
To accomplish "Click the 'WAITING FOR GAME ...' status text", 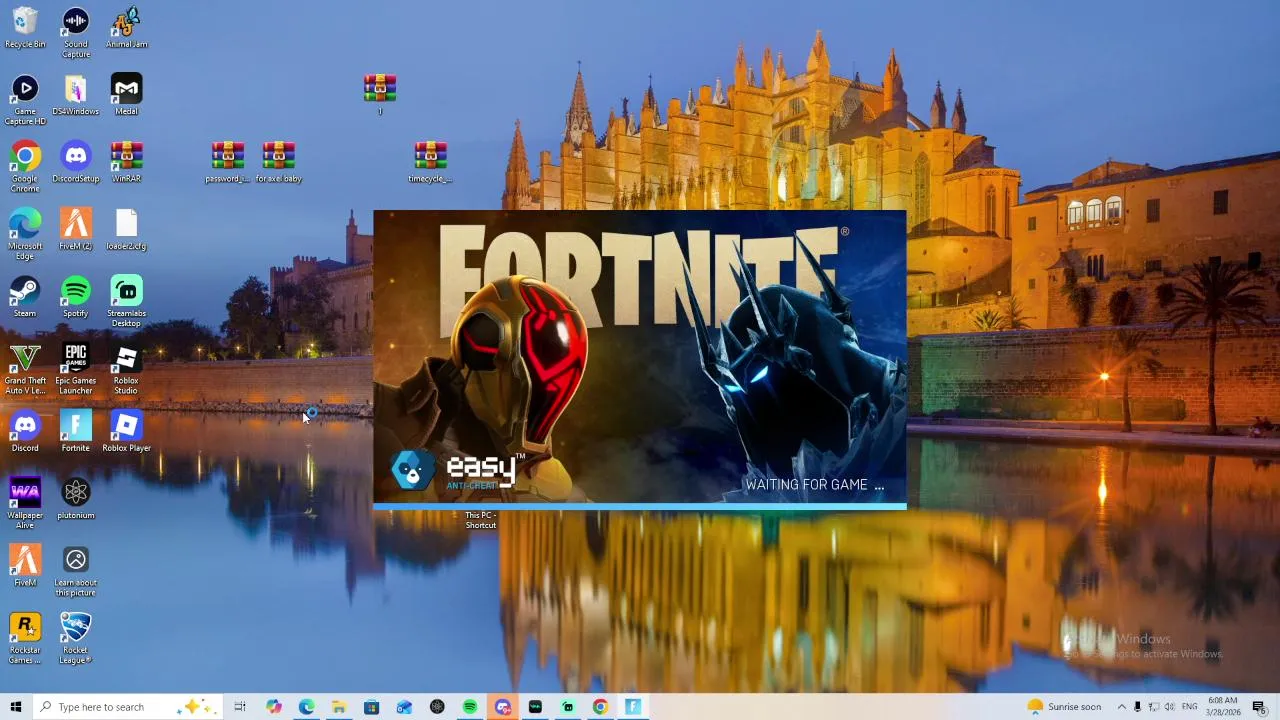I will coord(815,485).
